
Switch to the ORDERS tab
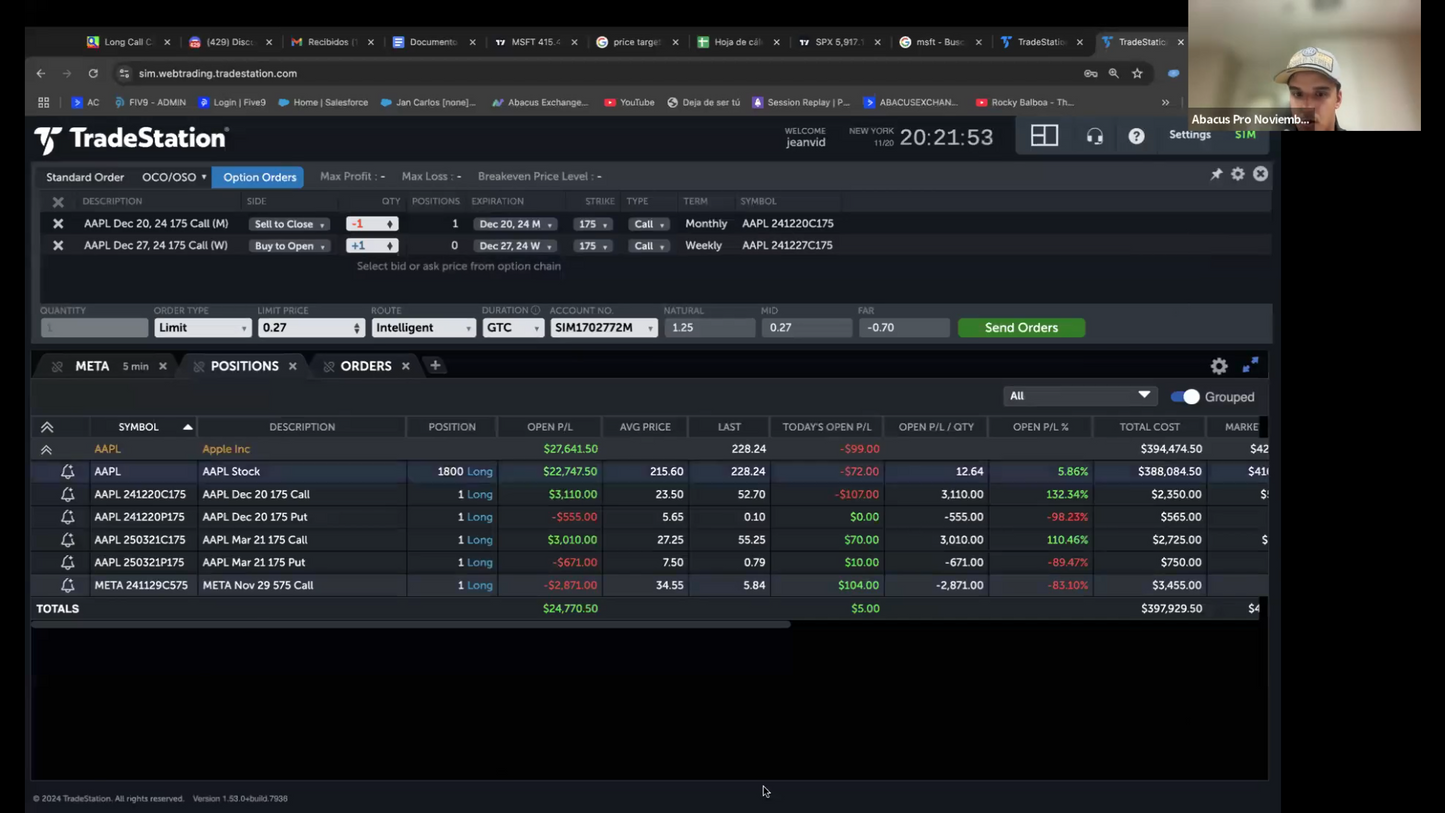coord(365,366)
